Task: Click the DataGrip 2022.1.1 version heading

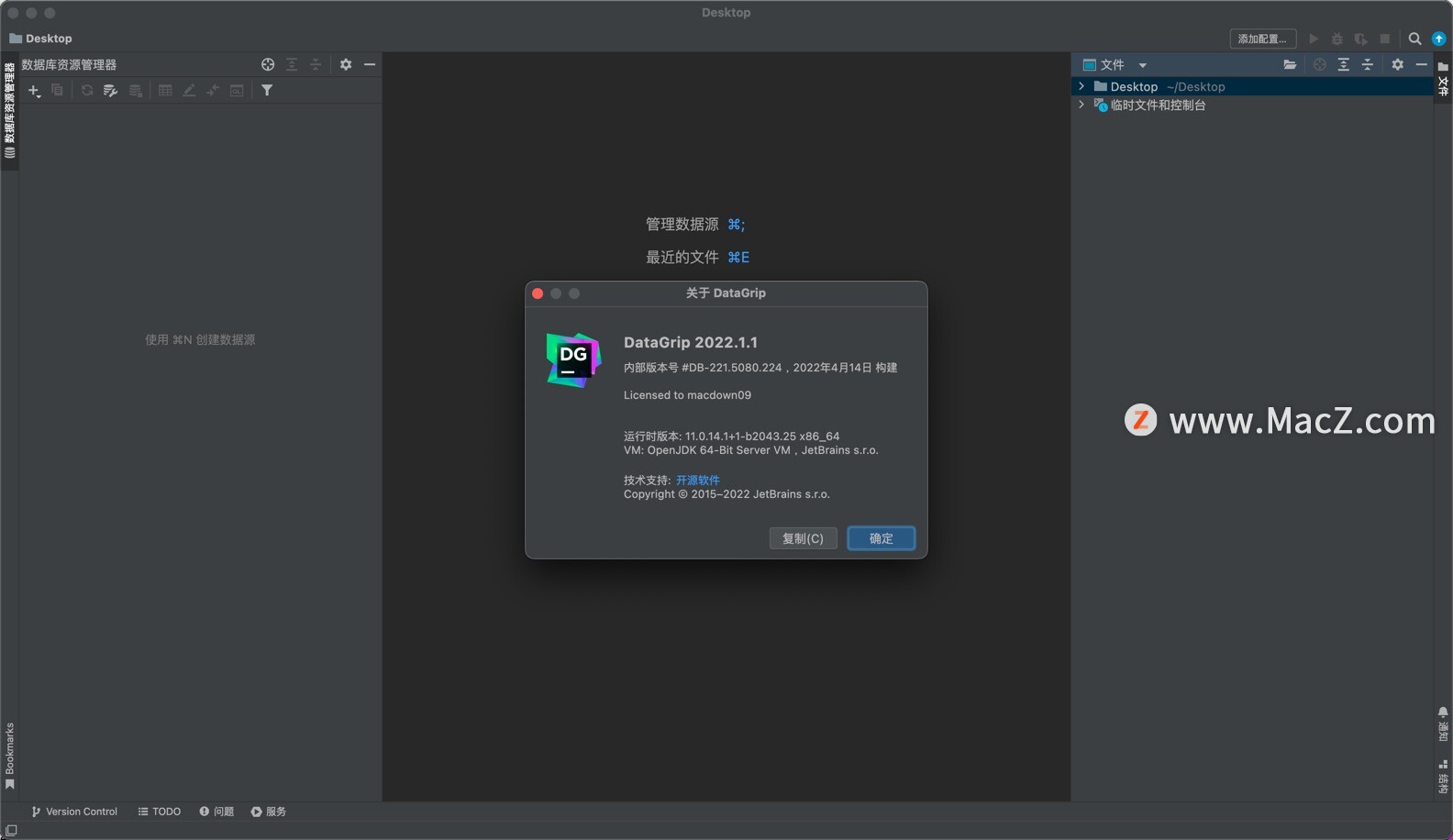Action: tap(691, 342)
